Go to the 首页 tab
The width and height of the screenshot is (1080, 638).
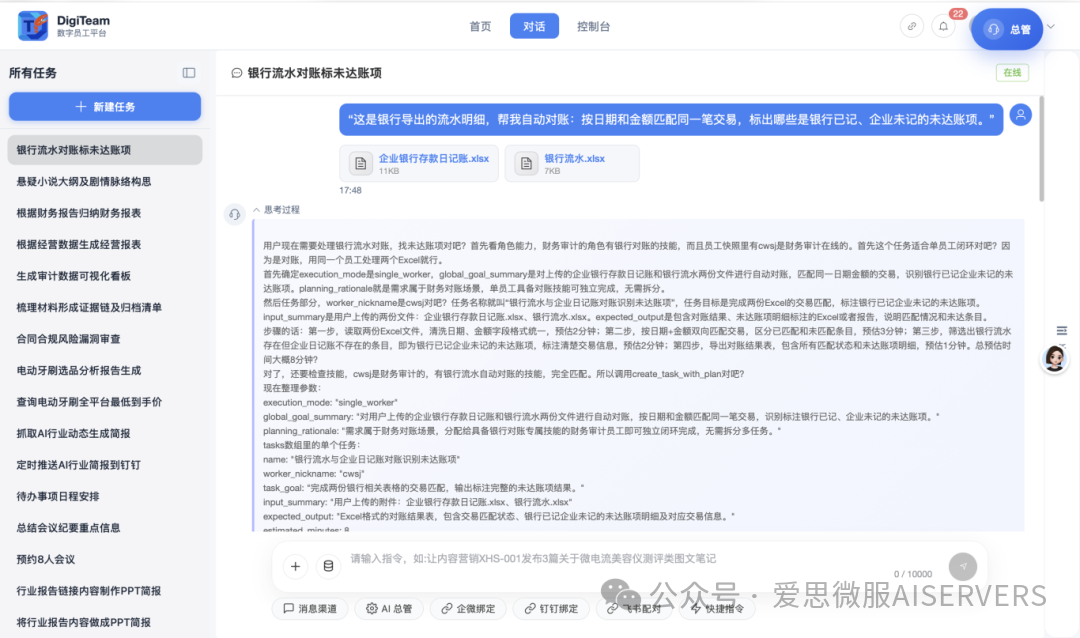480,27
